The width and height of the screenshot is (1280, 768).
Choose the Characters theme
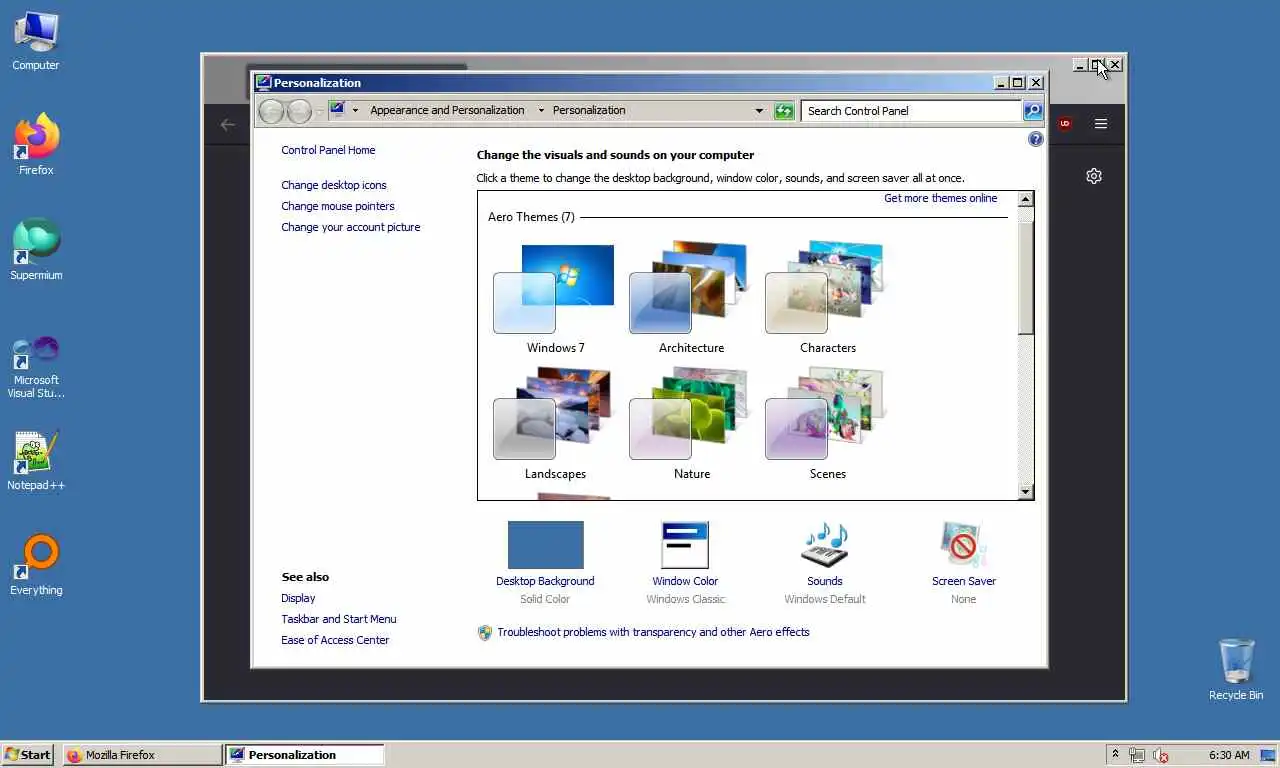827,297
